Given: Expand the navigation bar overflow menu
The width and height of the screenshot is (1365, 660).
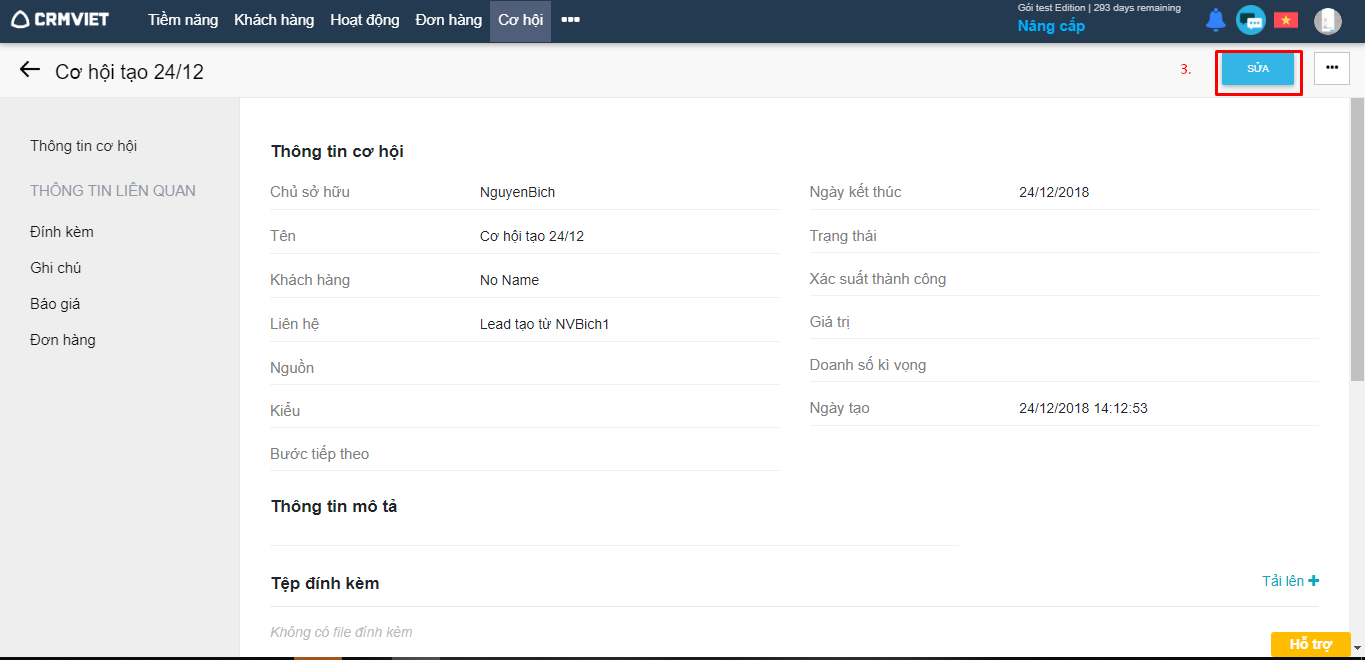Looking at the screenshot, I should click(x=570, y=20).
